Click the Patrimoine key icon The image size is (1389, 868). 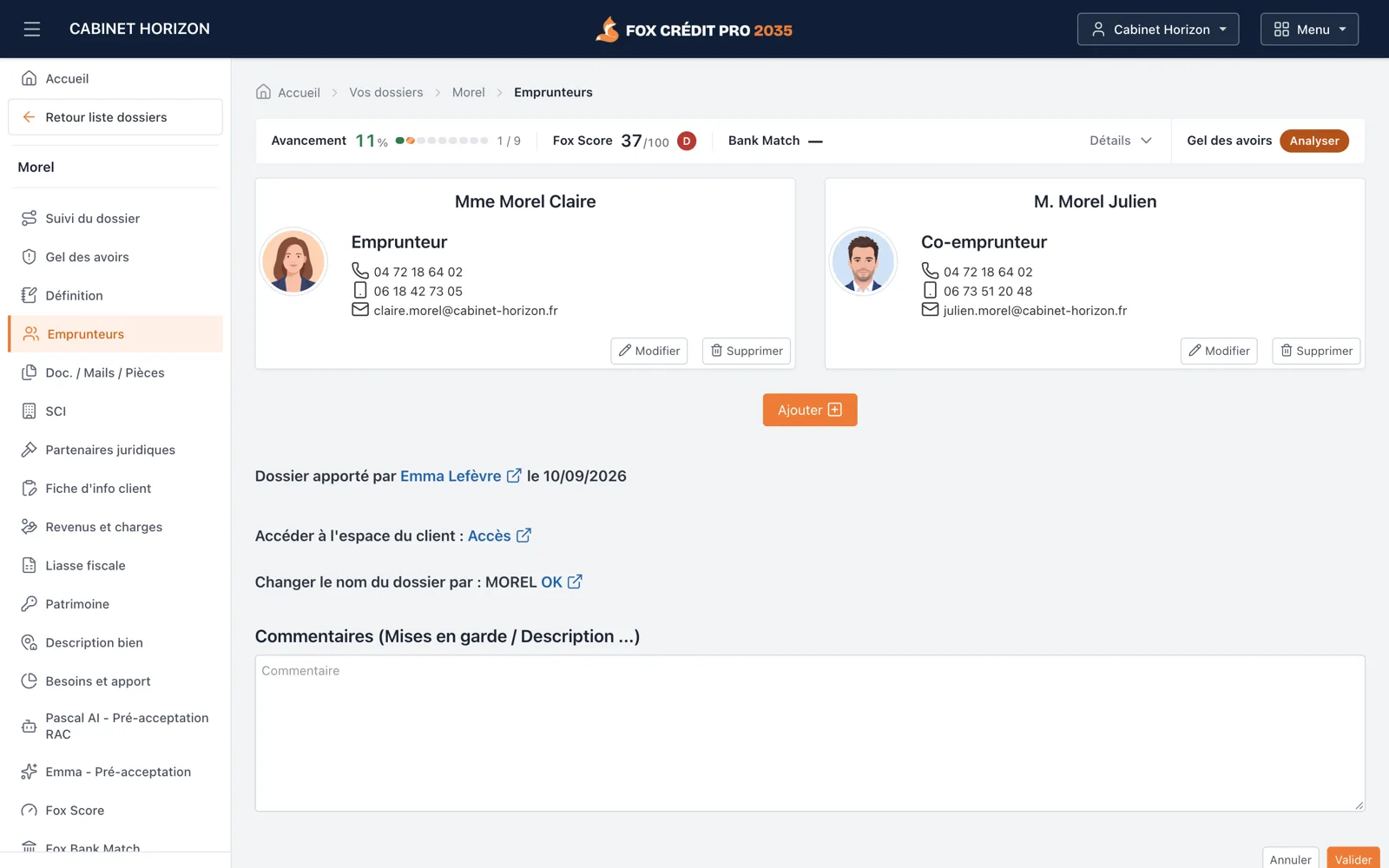(x=29, y=604)
